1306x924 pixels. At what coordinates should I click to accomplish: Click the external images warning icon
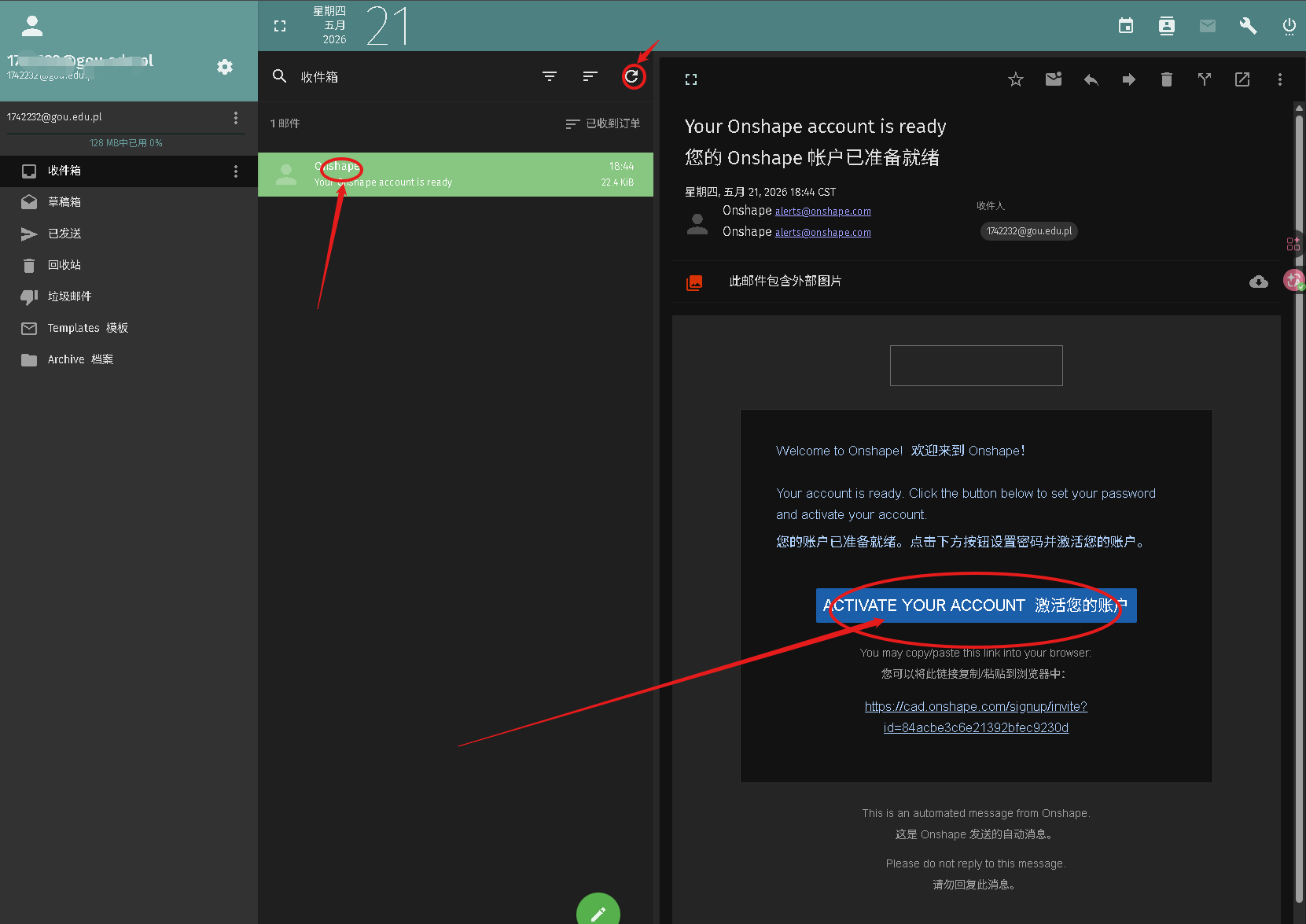point(694,282)
